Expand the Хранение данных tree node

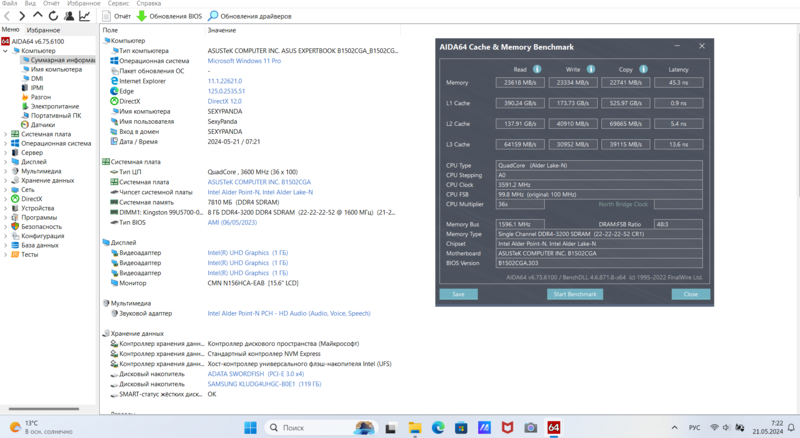(x=6, y=181)
